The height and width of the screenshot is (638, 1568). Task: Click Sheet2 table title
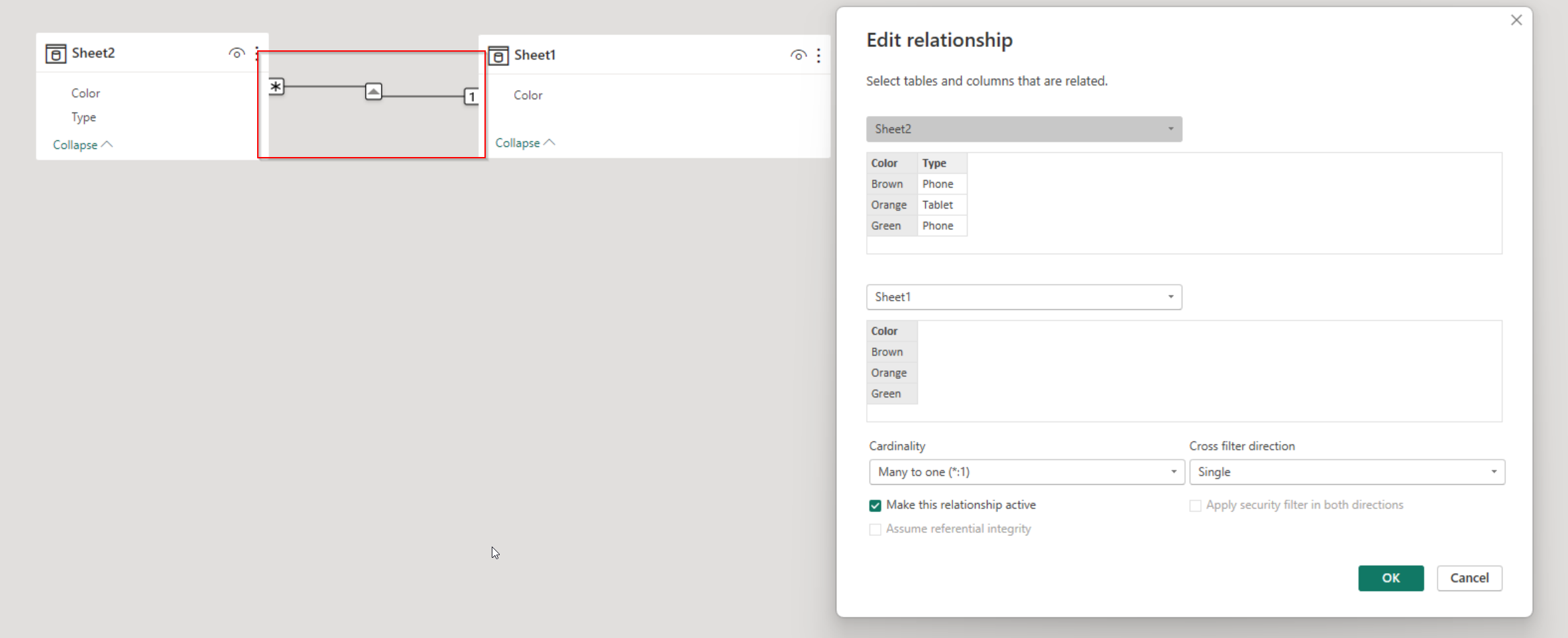pyautogui.click(x=93, y=53)
